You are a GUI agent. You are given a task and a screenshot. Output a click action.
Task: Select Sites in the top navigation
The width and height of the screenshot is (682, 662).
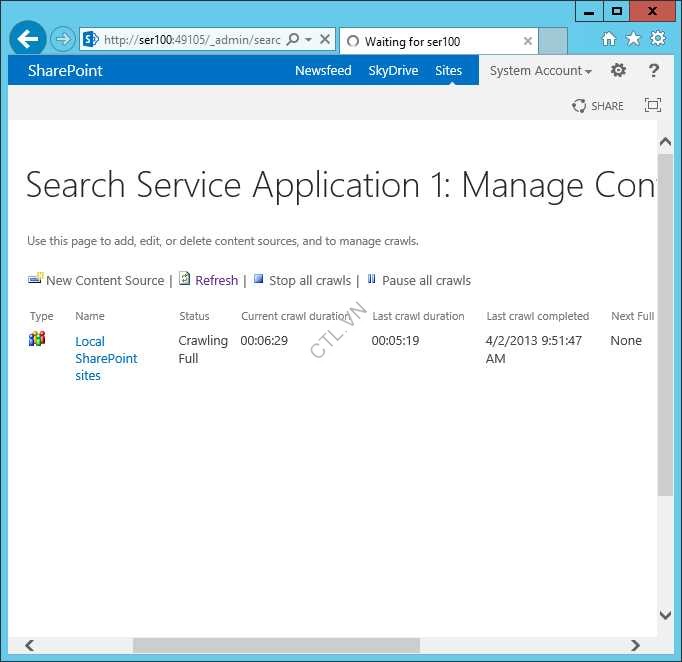tap(448, 71)
